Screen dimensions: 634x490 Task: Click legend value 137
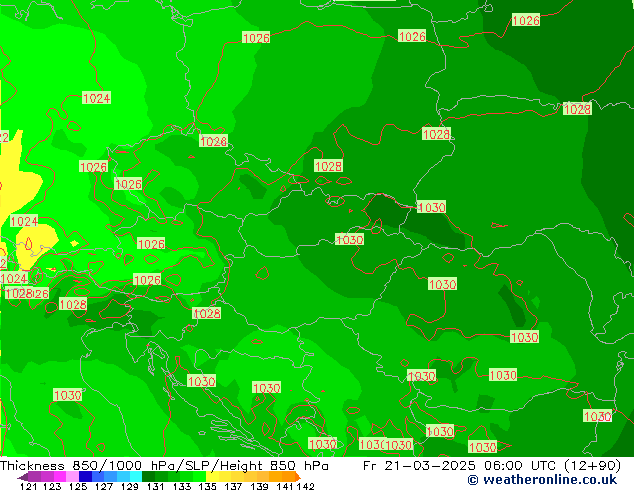pyautogui.click(x=233, y=486)
